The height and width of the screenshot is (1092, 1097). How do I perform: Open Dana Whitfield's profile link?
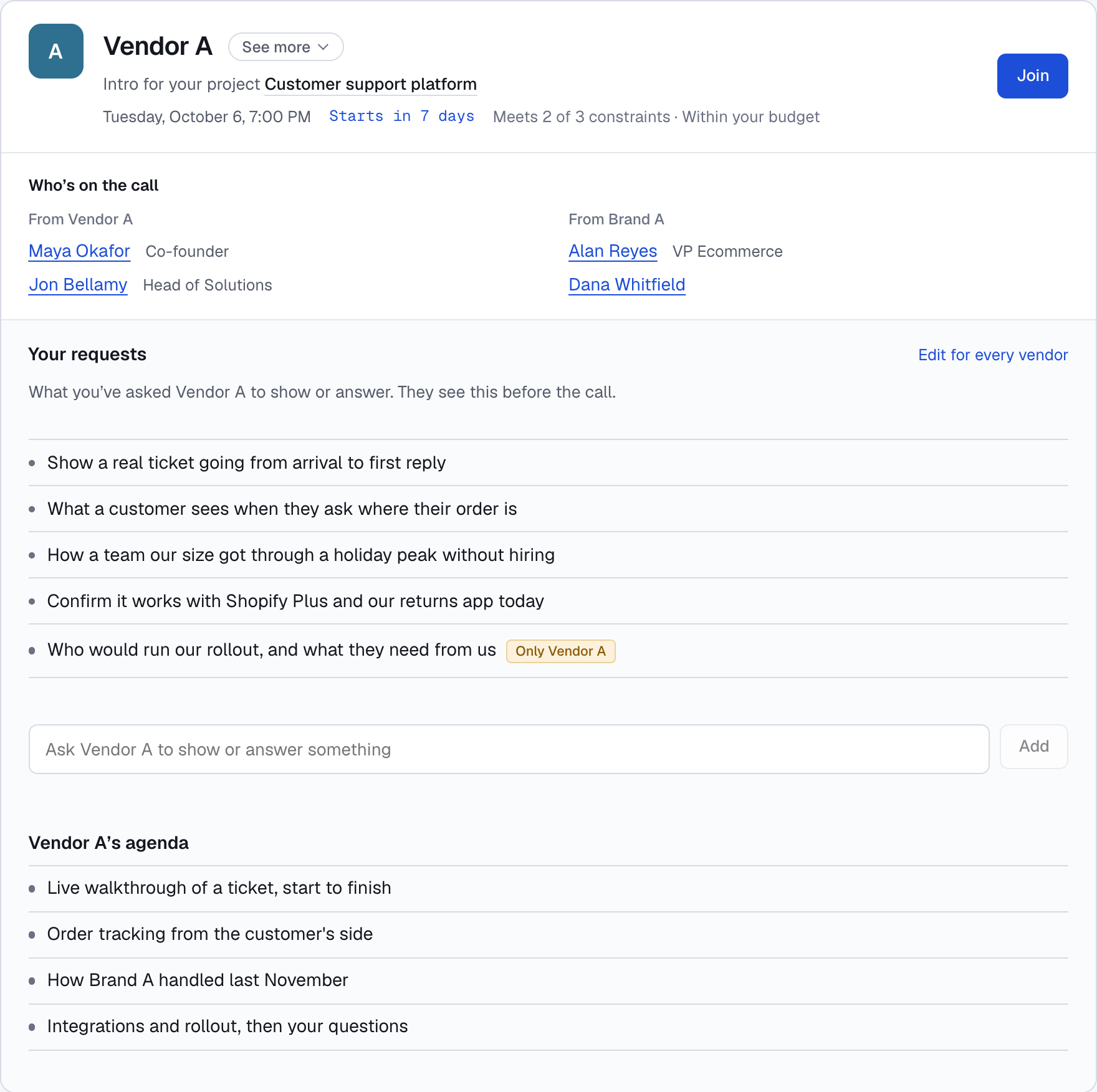627,285
